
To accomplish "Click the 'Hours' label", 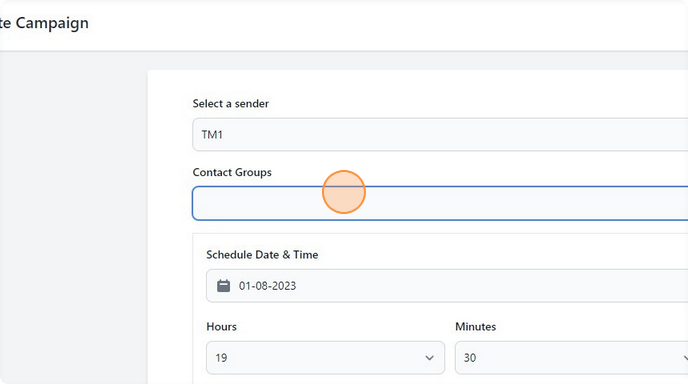I will [x=221, y=327].
